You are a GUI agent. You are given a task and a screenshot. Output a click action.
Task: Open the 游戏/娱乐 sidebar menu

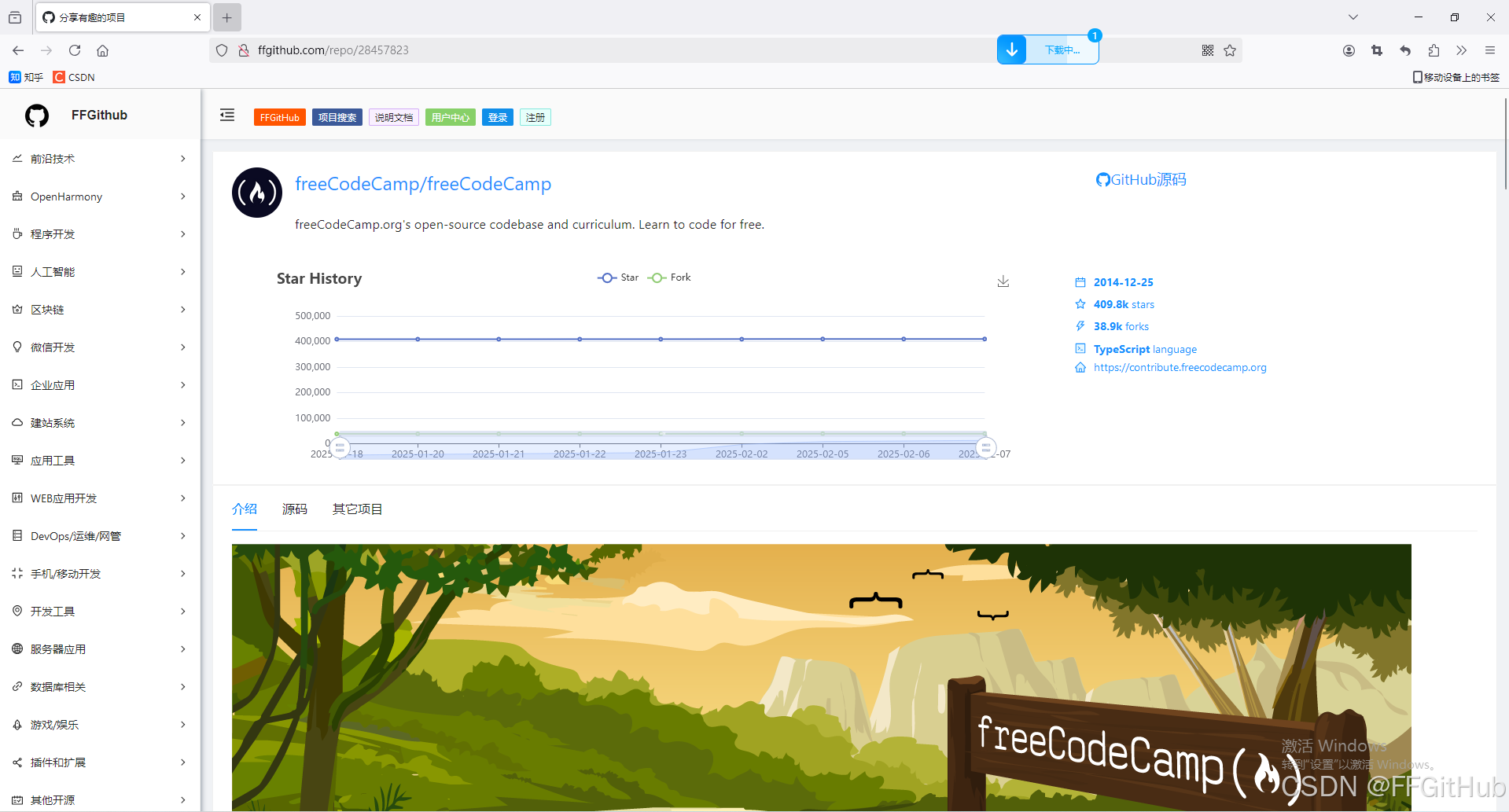click(100, 725)
